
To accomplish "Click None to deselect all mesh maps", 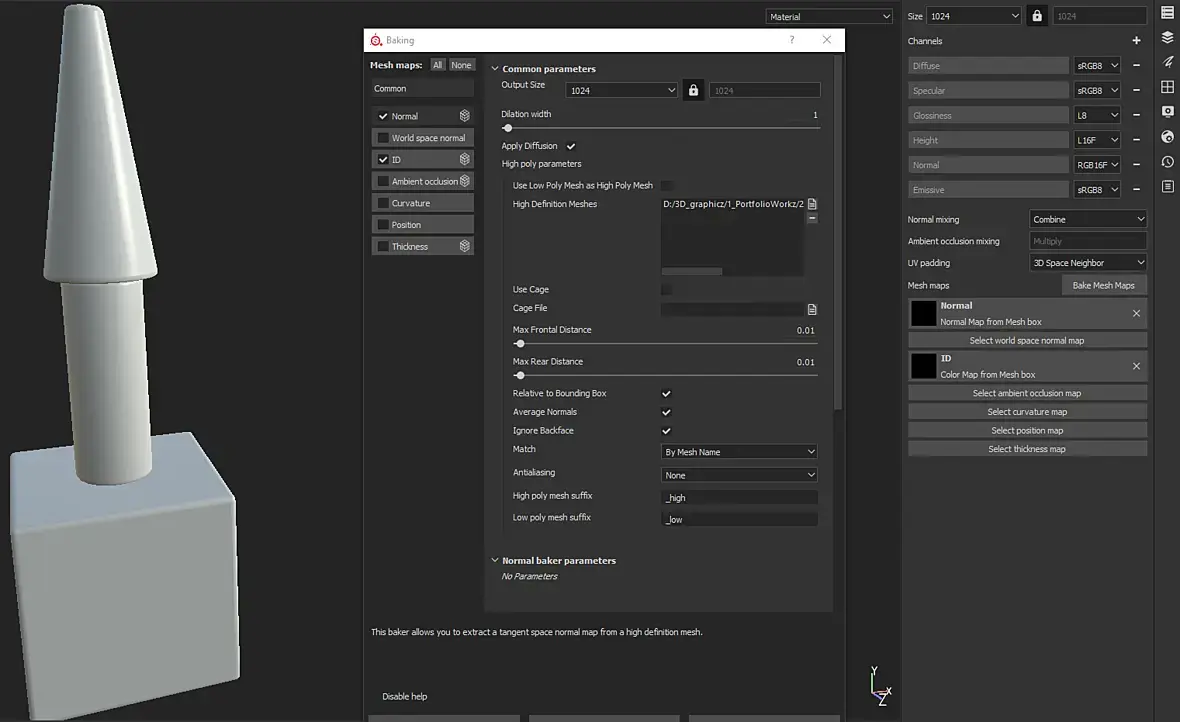I will tap(461, 65).
